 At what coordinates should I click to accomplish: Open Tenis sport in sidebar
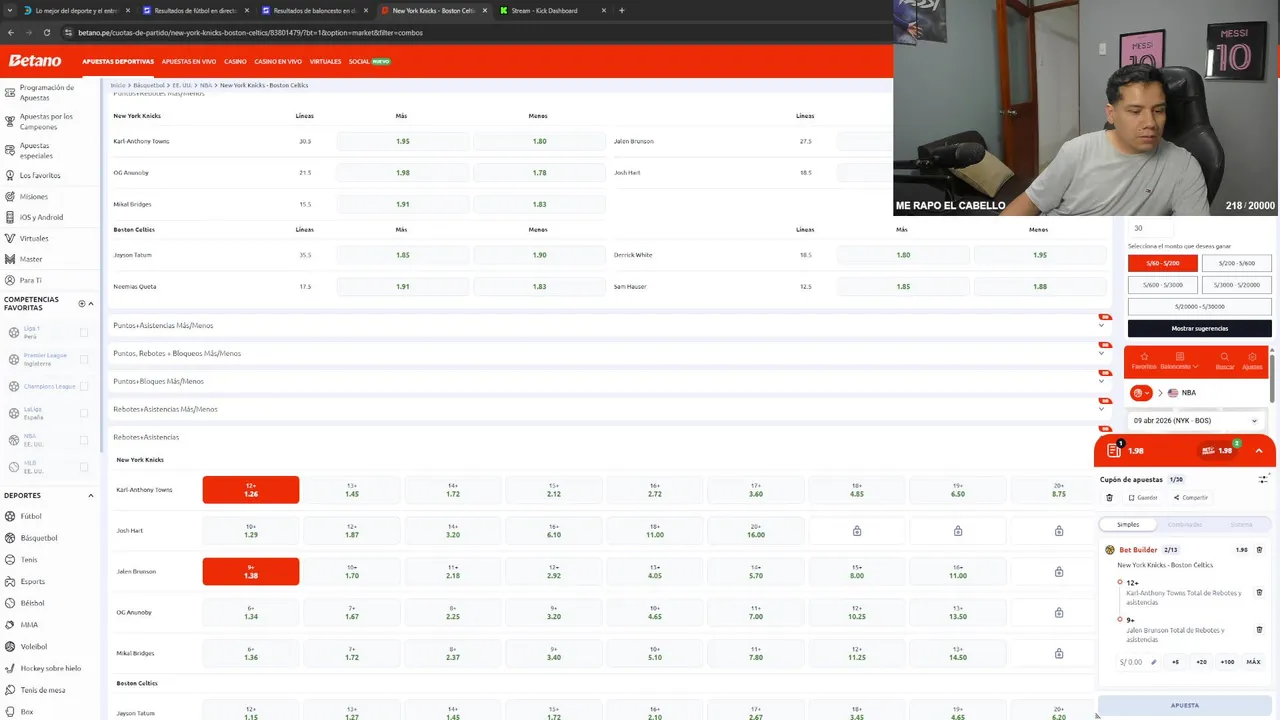[29, 560]
